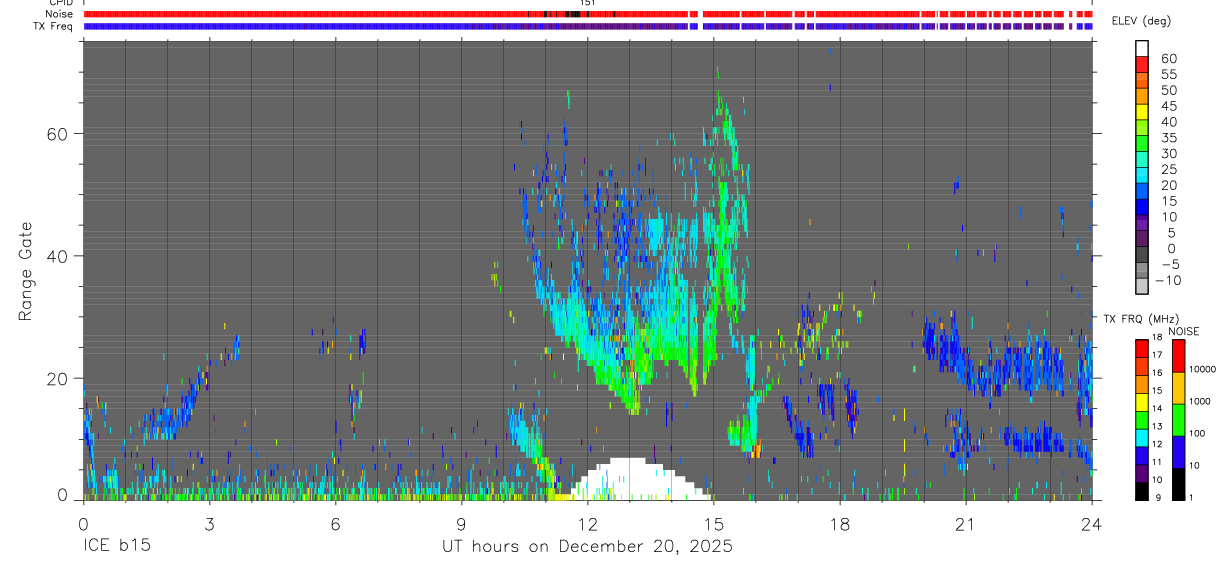The height and width of the screenshot is (567, 1228).
Task: Click black 1–10 swatch in NOISE colorbar
Action: click(x=1178, y=484)
